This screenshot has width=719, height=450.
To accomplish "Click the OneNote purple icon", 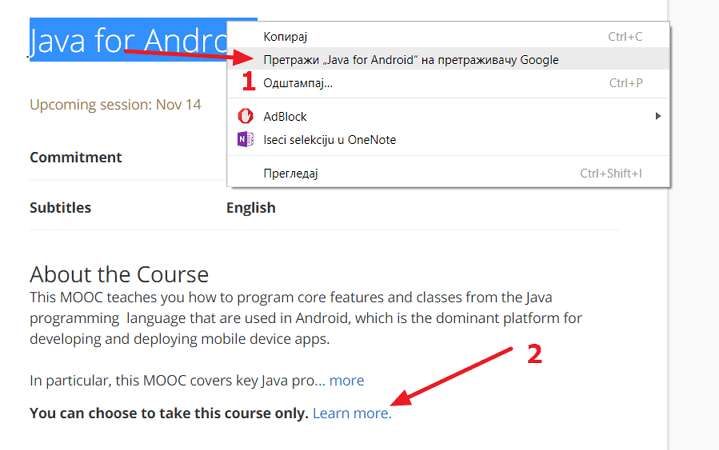I will coord(245,139).
